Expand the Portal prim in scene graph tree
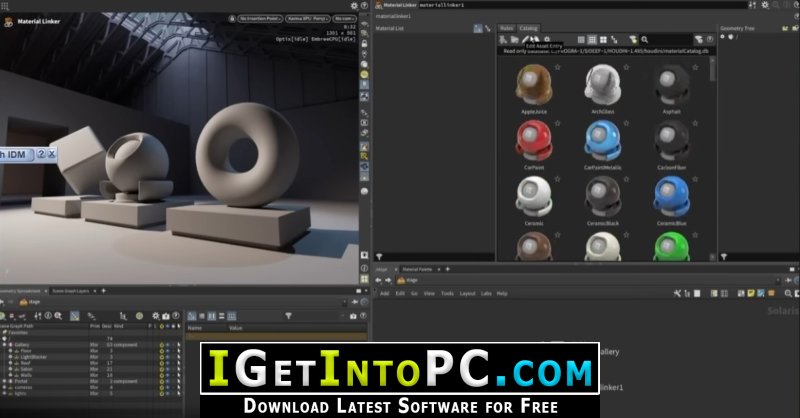 point(5,381)
